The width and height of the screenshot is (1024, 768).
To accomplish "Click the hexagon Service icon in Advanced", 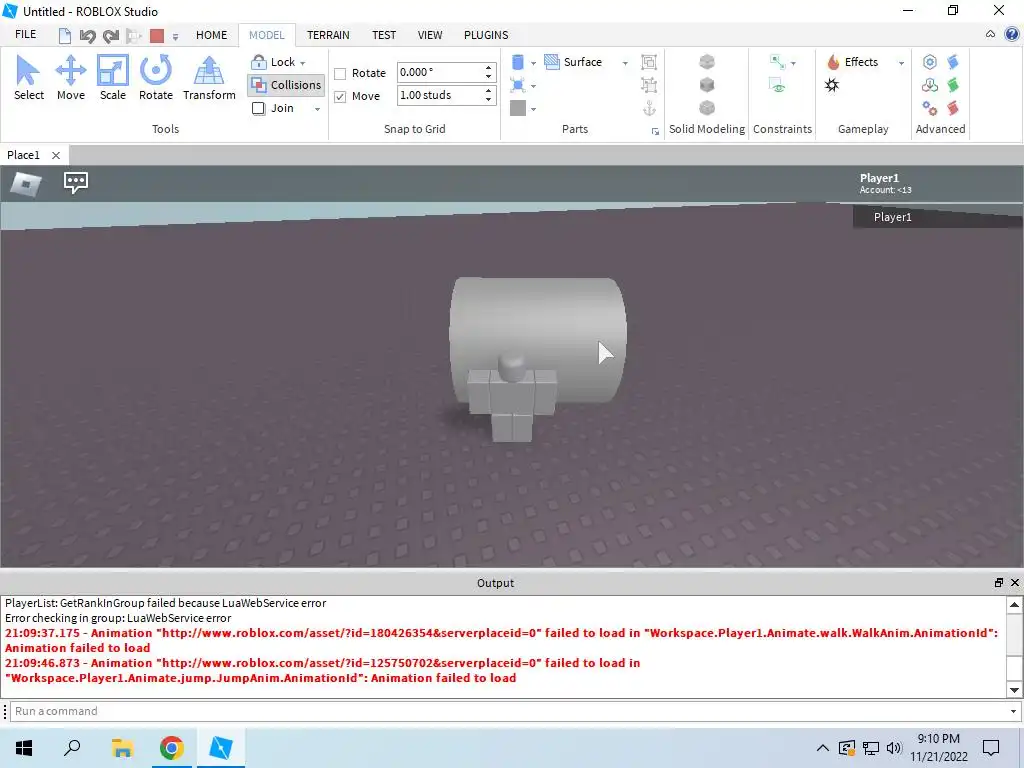I will [x=930, y=62].
